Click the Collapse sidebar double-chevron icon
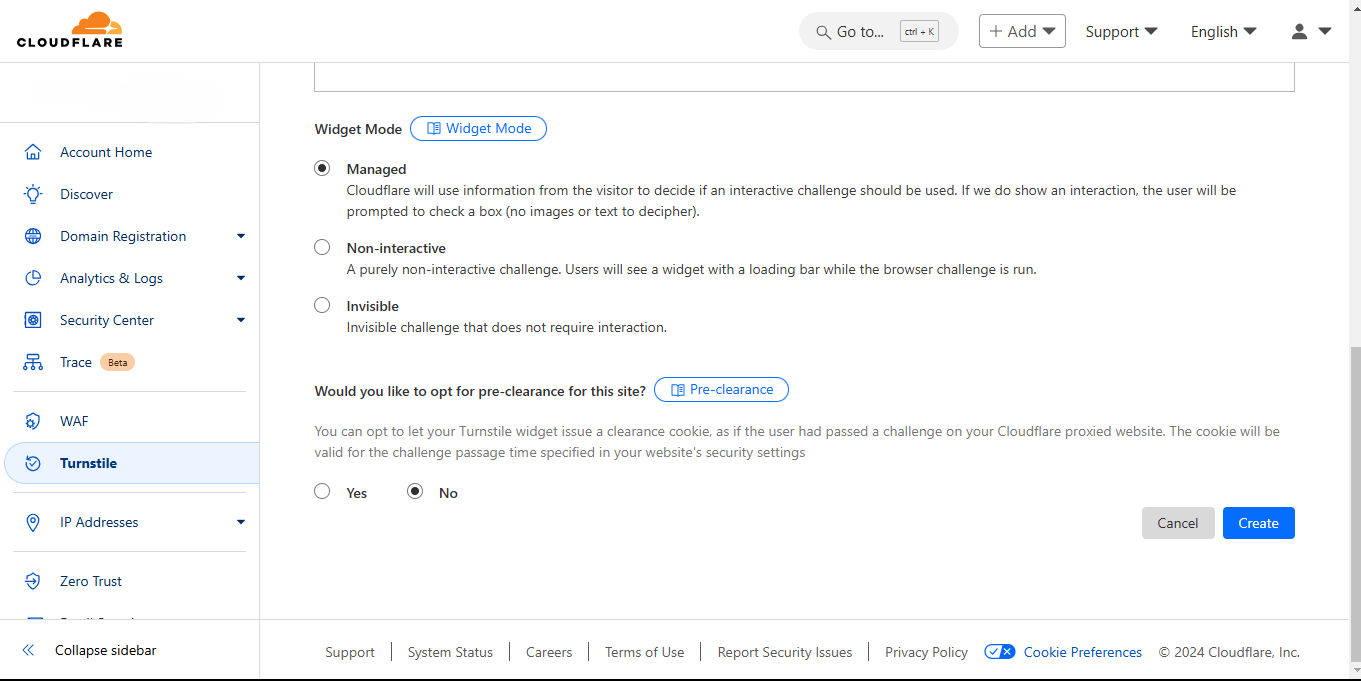The image size is (1361, 681). 28,650
